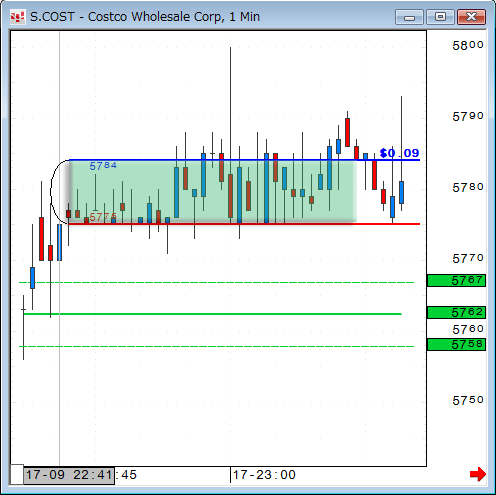Viewport: 496px width, 495px height.
Task: Click the 17-09 22:41 cursor time box
Action: (x=69, y=475)
